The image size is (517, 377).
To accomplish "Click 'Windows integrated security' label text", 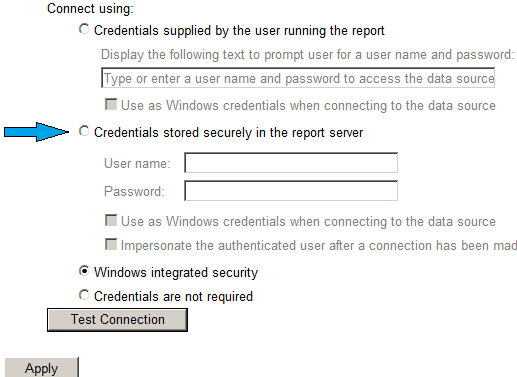I will (176, 272).
